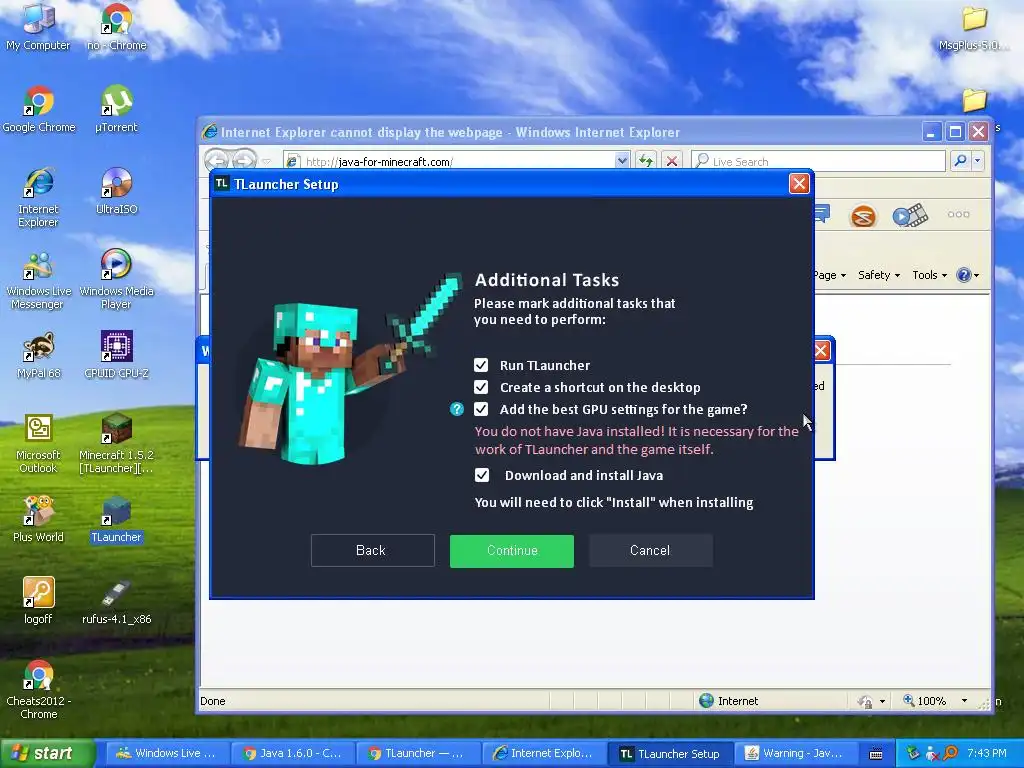Uncheck Create a shortcut on the desktop
Screen dimensions: 1024x768
tap(481, 387)
